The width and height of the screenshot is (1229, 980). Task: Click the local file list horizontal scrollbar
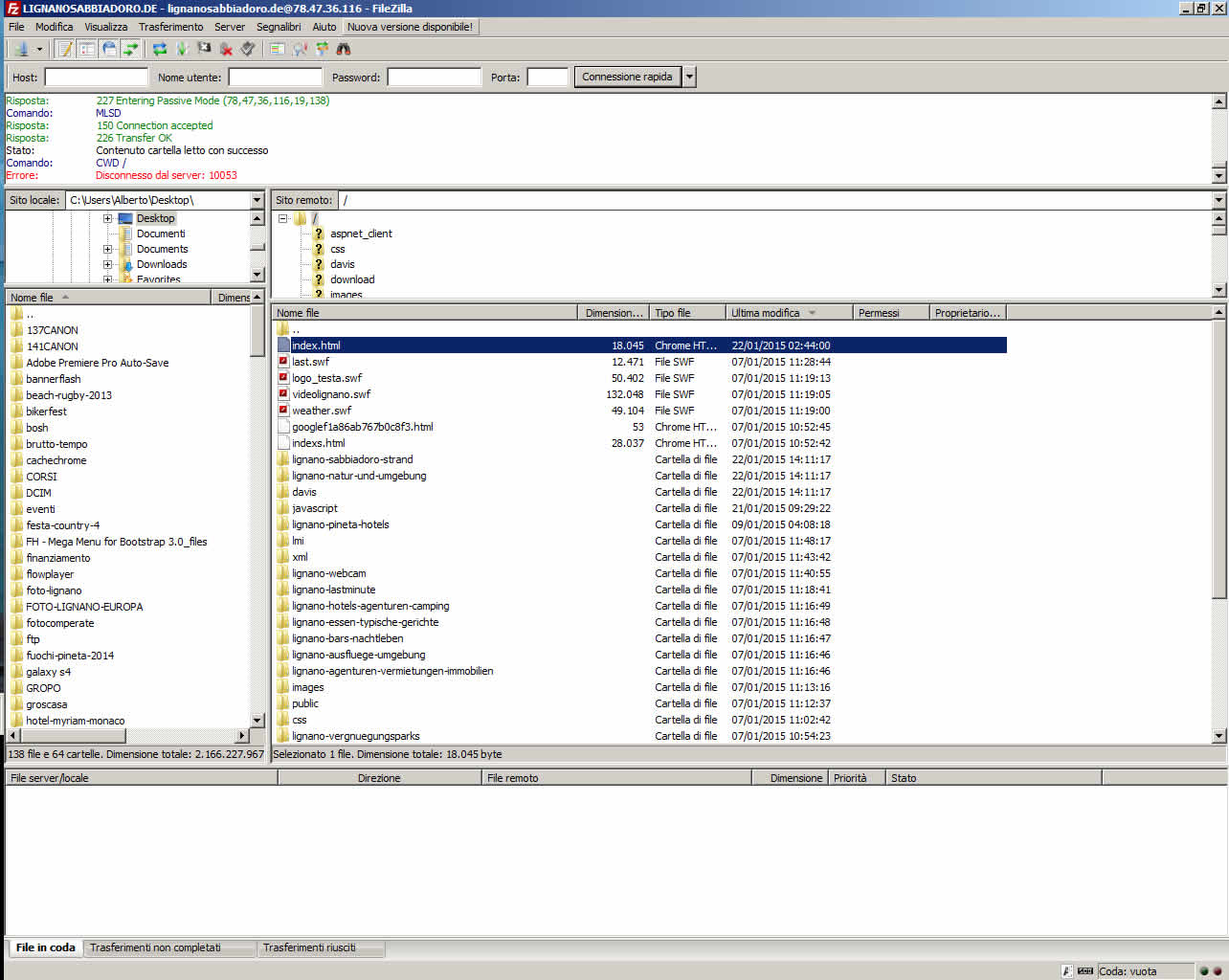127,736
